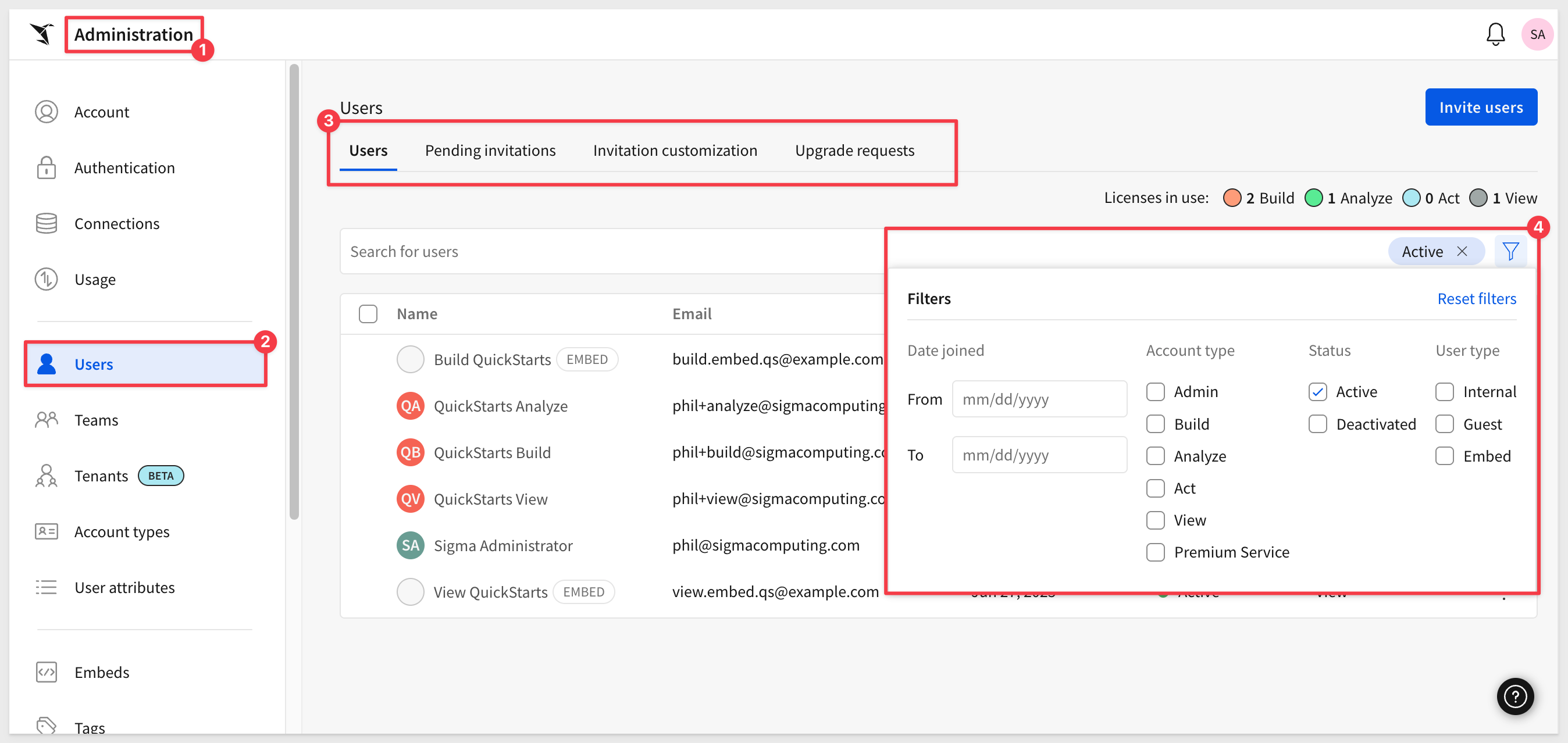Click the From date joined field

1039,399
